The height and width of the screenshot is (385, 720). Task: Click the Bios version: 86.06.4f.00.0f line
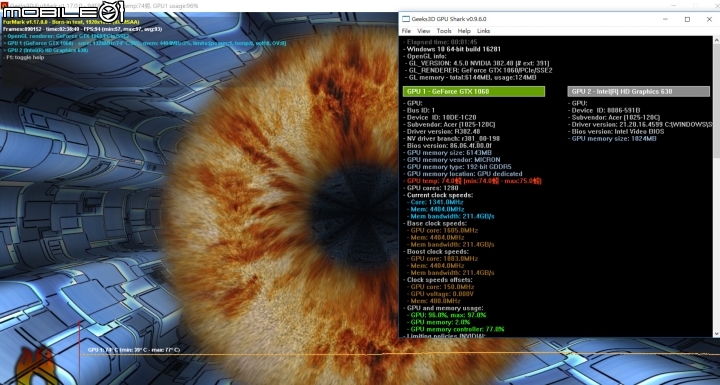click(447, 146)
